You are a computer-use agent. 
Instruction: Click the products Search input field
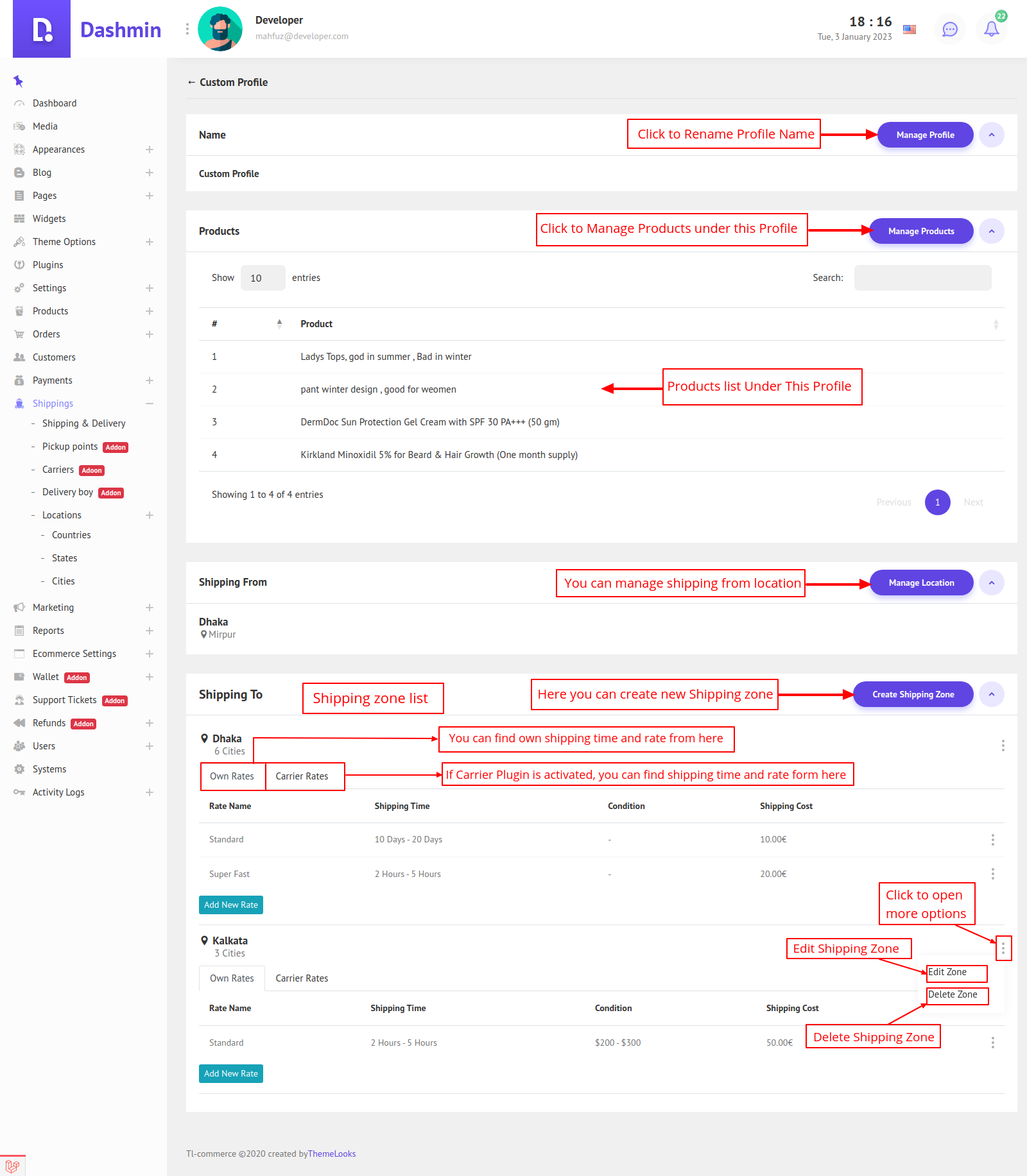point(922,278)
